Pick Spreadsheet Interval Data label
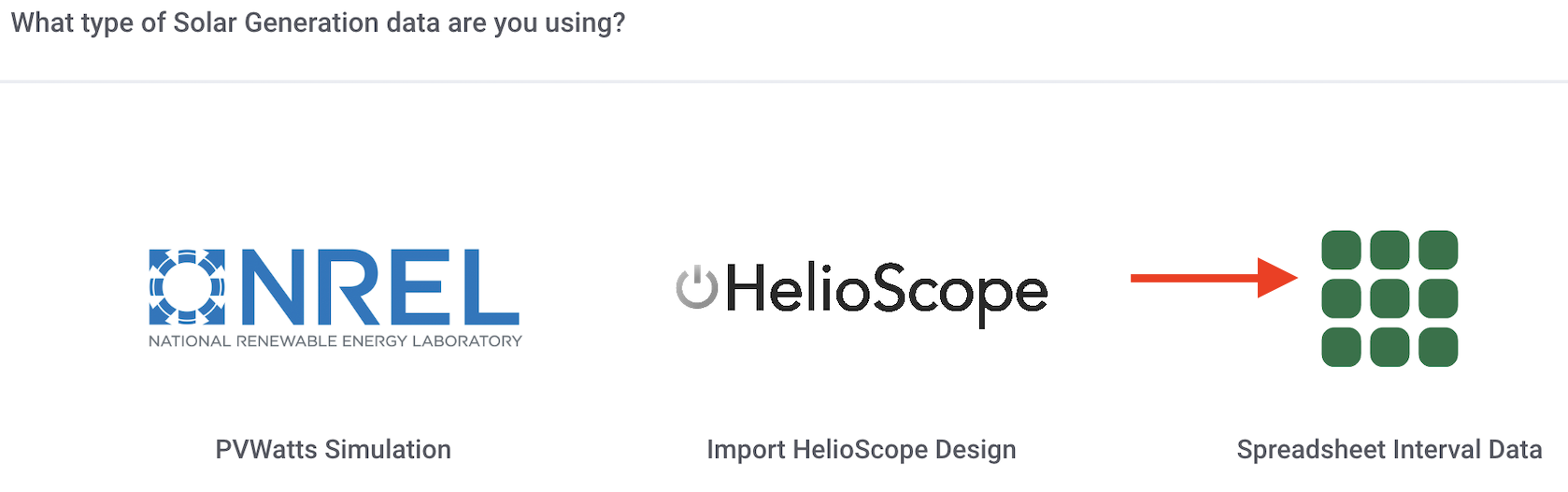This screenshot has width=1568, height=492. (1390, 450)
